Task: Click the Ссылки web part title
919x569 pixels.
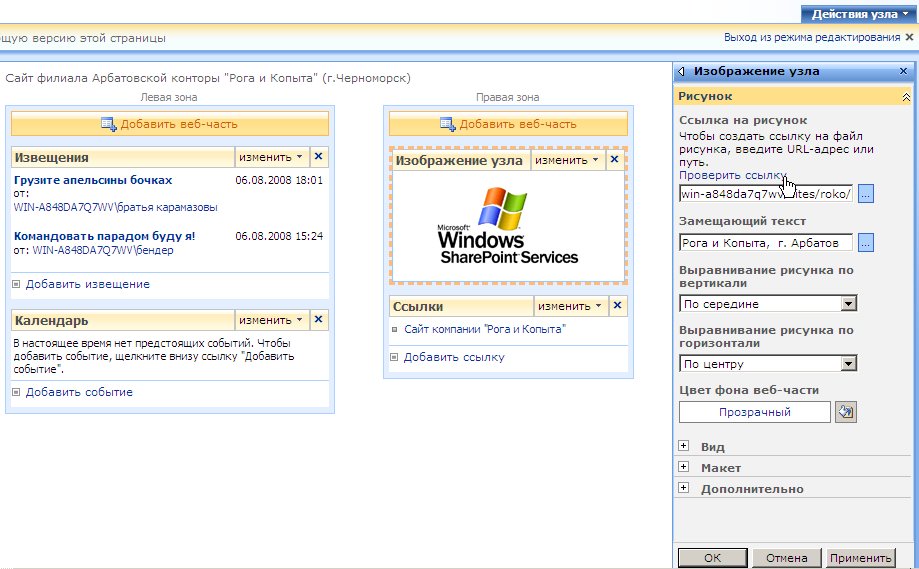Action: coord(418,306)
